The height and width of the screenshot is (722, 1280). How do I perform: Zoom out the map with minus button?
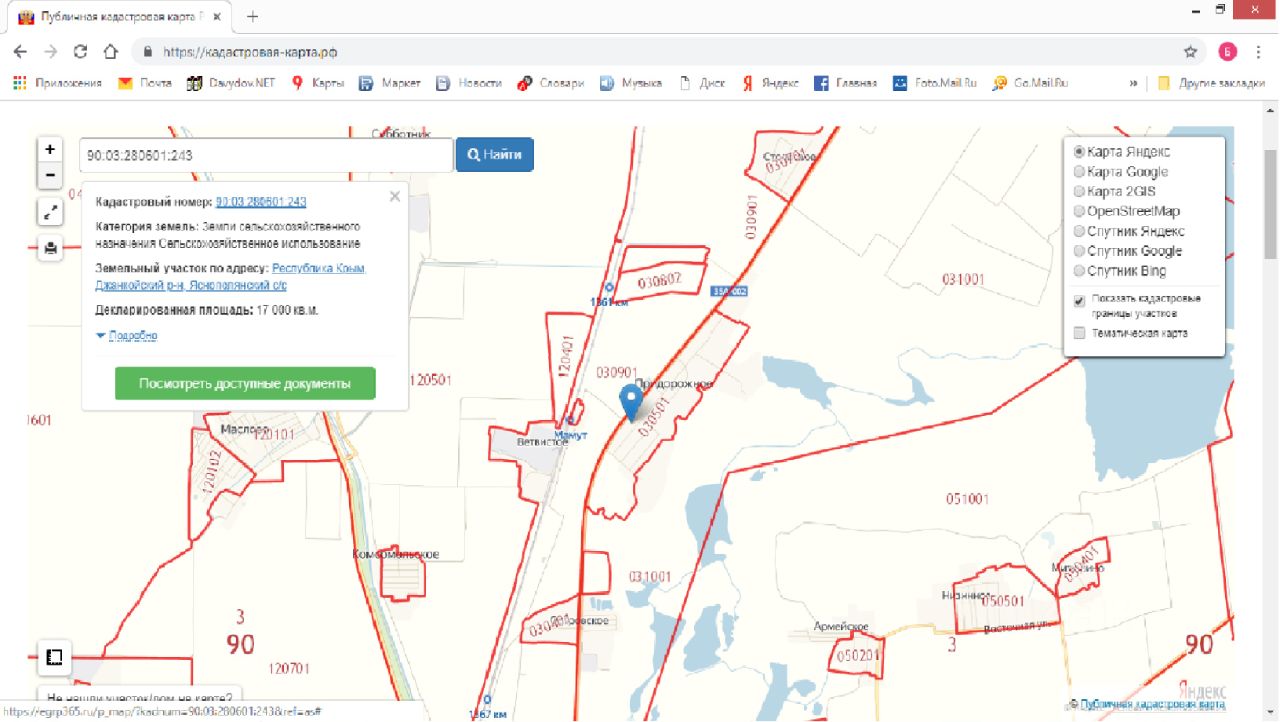(50, 175)
